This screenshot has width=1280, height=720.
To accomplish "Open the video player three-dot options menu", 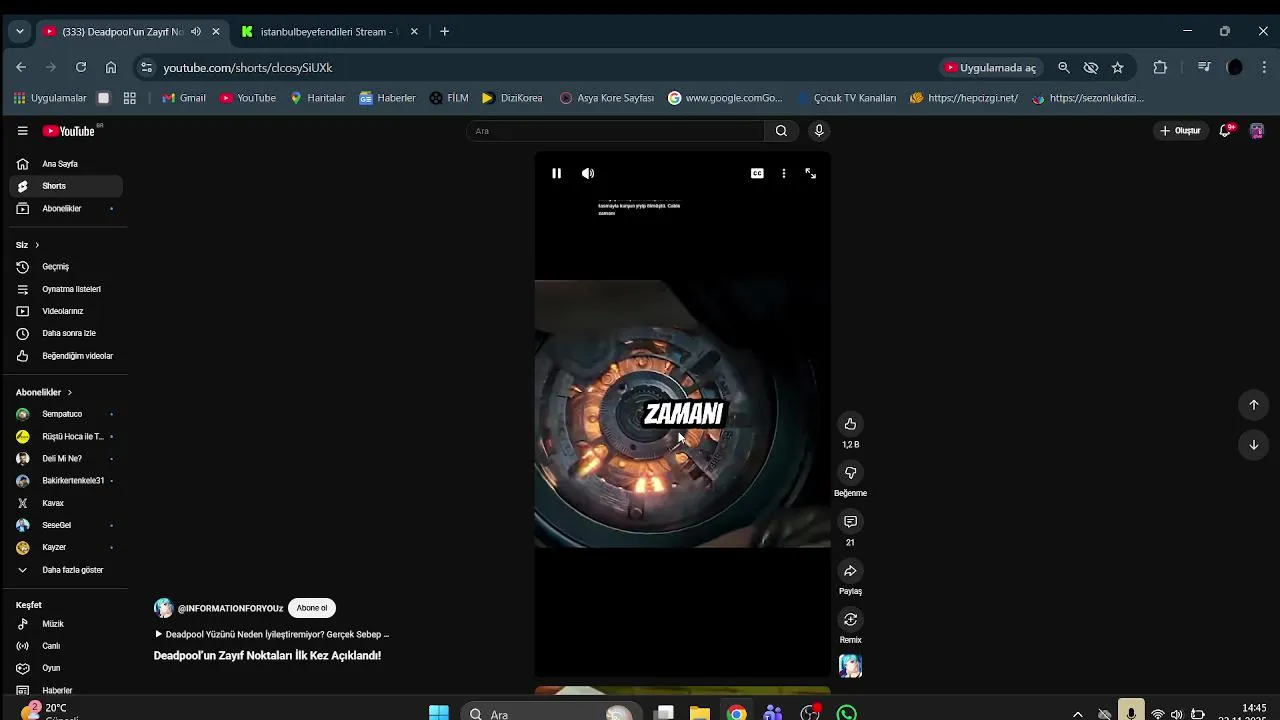I will pyautogui.click(x=784, y=173).
